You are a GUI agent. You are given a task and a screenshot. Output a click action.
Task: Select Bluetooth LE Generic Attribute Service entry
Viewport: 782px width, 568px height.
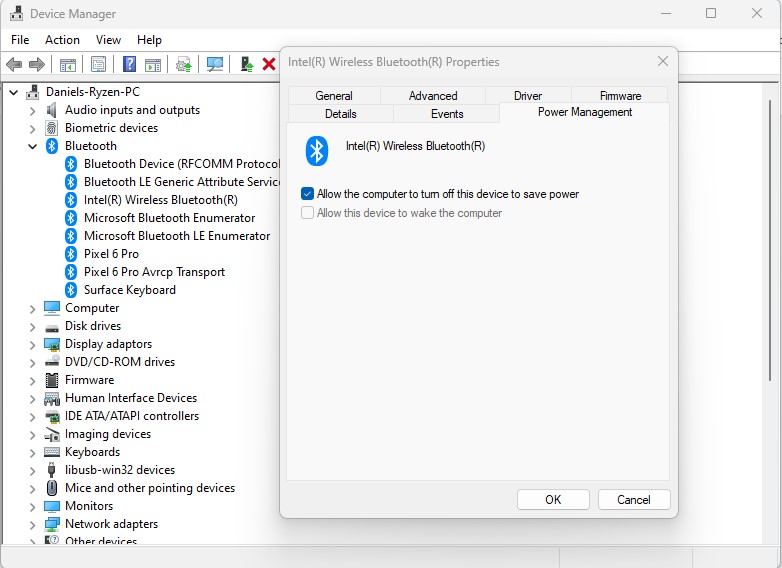click(x=182, y=182)
